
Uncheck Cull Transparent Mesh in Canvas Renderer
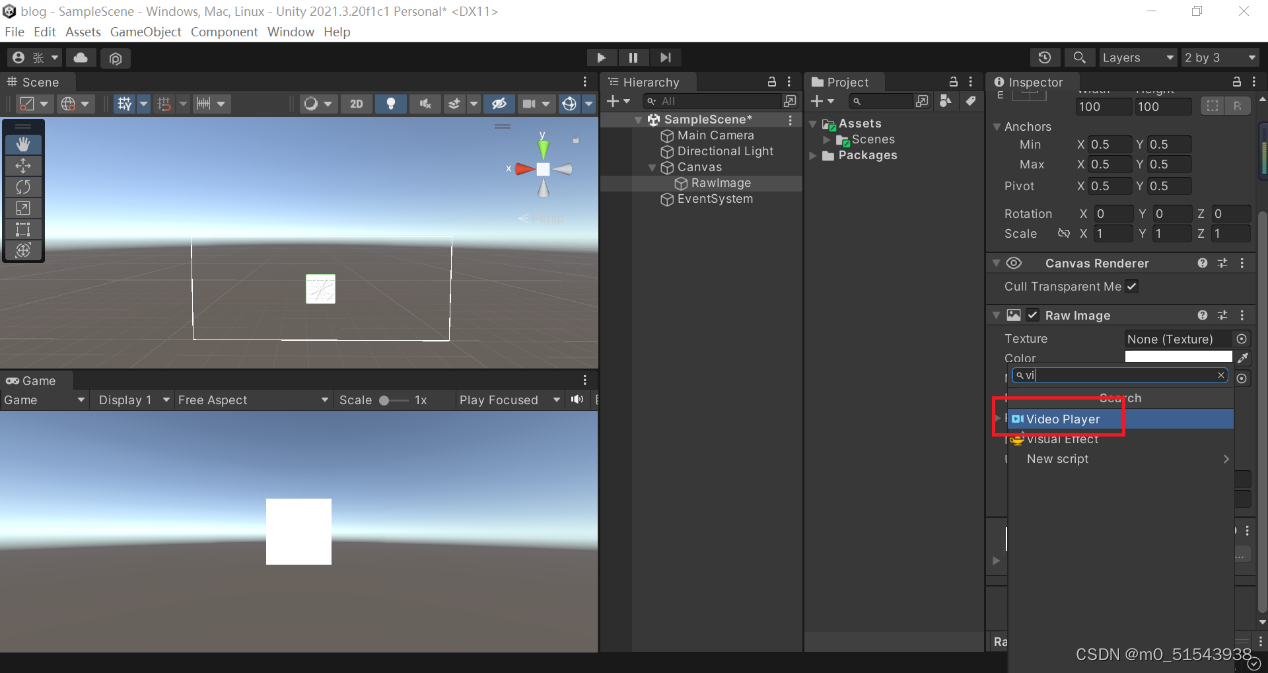[1131, 287]
